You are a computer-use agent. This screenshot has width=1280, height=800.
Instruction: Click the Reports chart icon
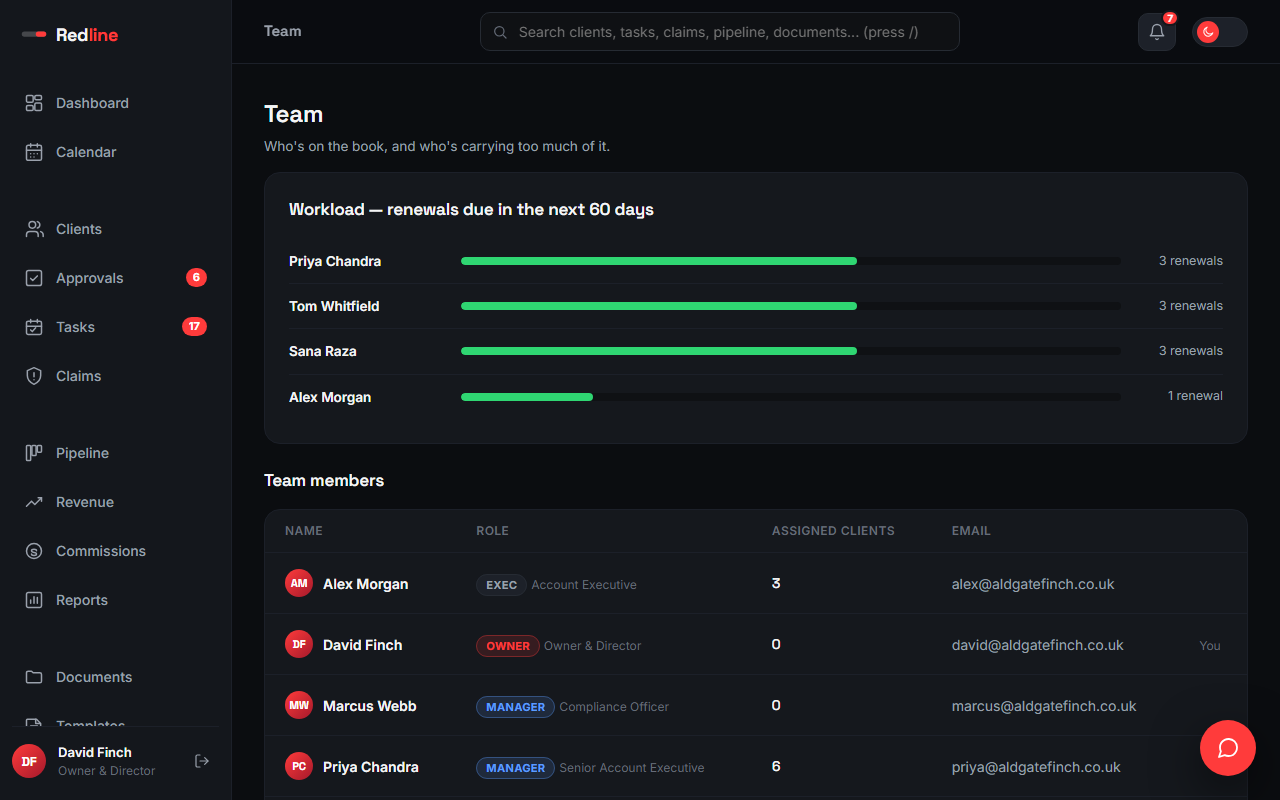[x=34, y=600]
